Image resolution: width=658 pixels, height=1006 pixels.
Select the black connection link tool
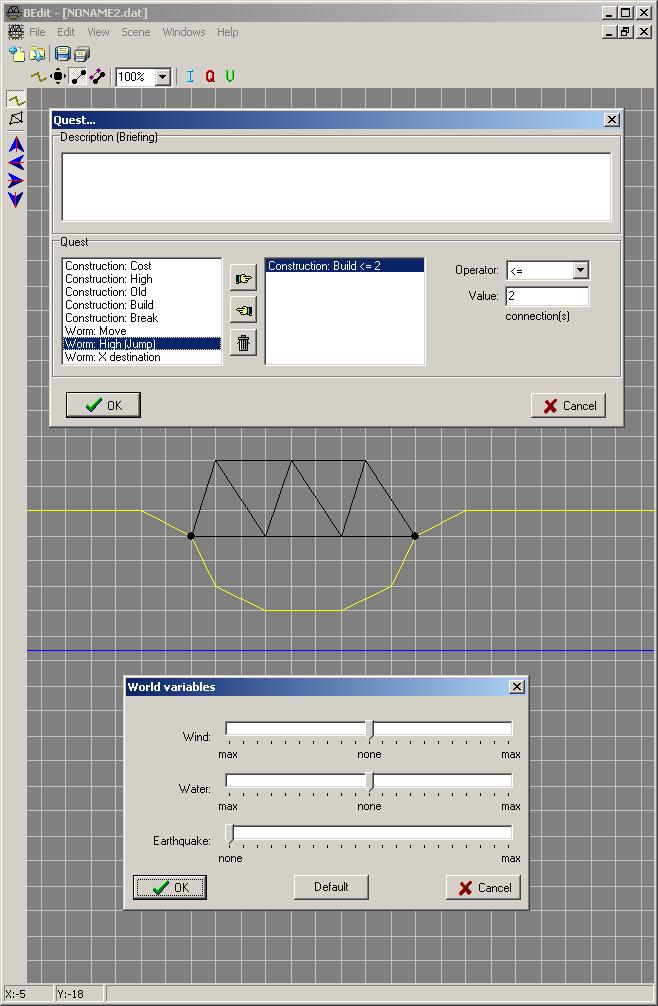78,77
